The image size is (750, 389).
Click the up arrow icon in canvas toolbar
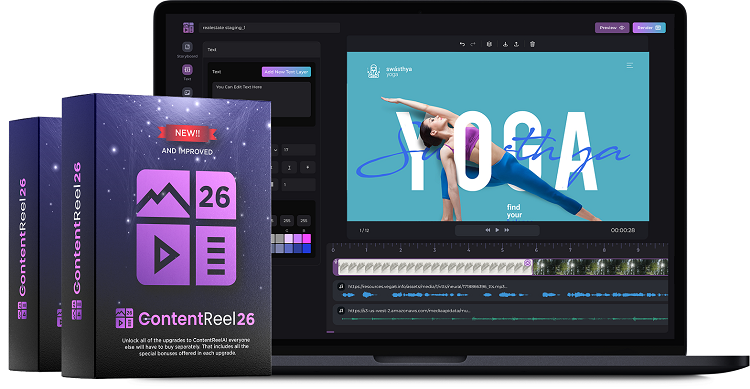[517, 44]
